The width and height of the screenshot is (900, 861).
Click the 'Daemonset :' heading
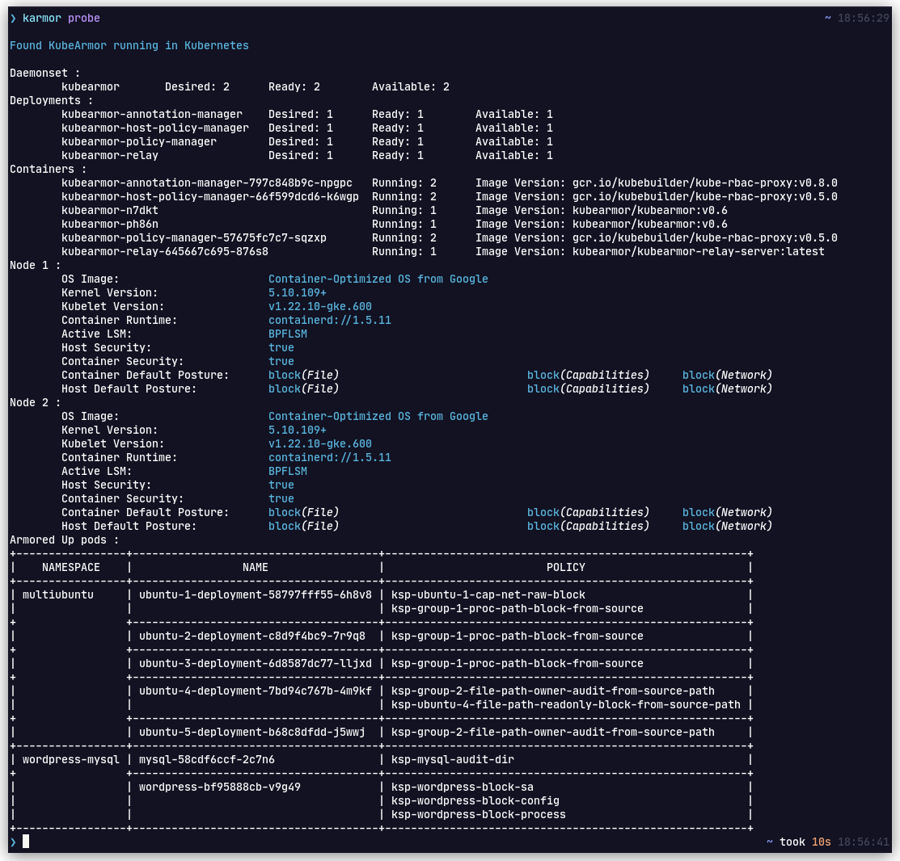[45, 73]
